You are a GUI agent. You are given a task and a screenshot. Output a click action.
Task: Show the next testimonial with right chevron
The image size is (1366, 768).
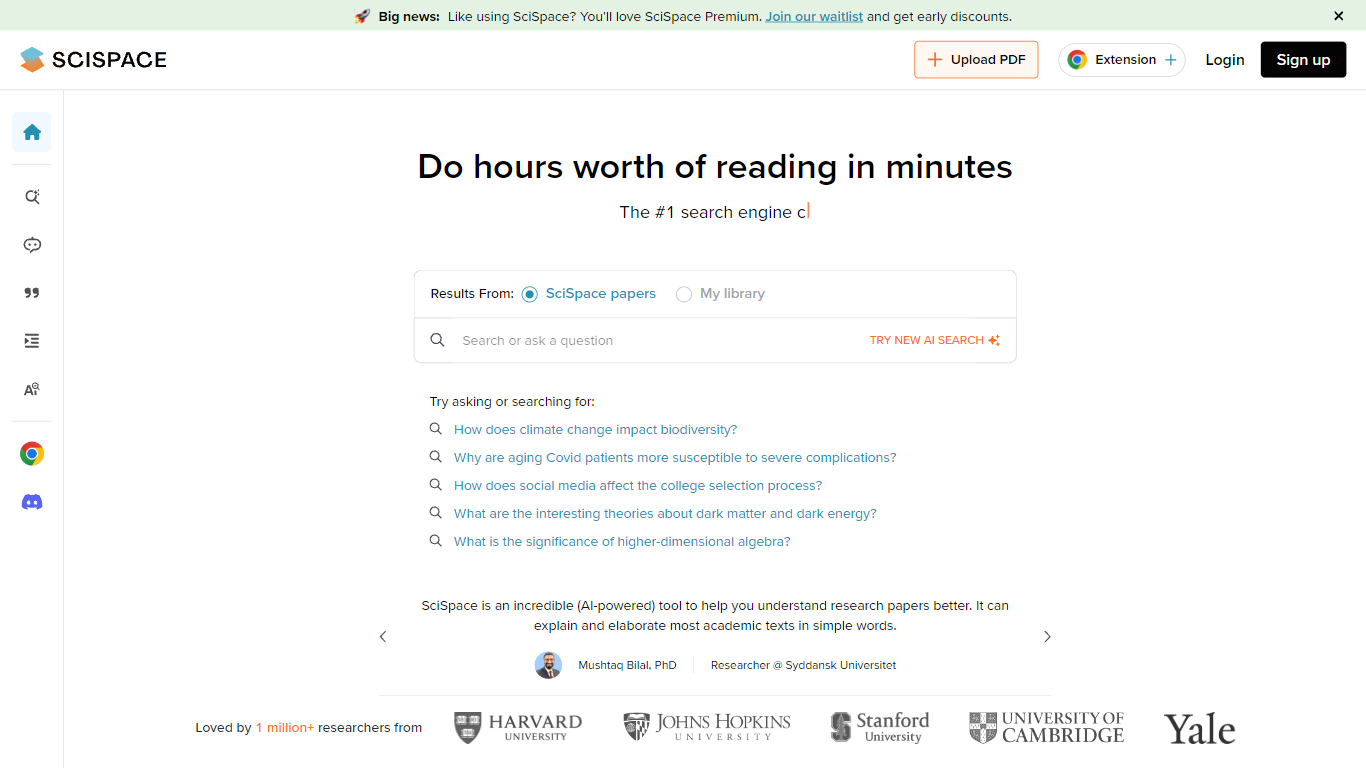pyautogui.click(x=1047, y=637)
